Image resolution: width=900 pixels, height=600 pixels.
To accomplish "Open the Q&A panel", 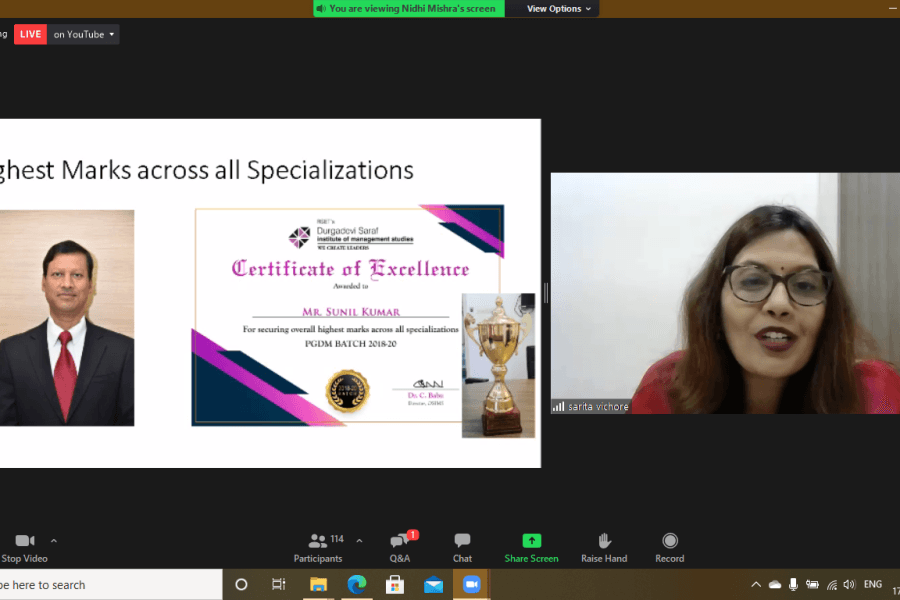I will pyautogui.click(x=401, y=548).
